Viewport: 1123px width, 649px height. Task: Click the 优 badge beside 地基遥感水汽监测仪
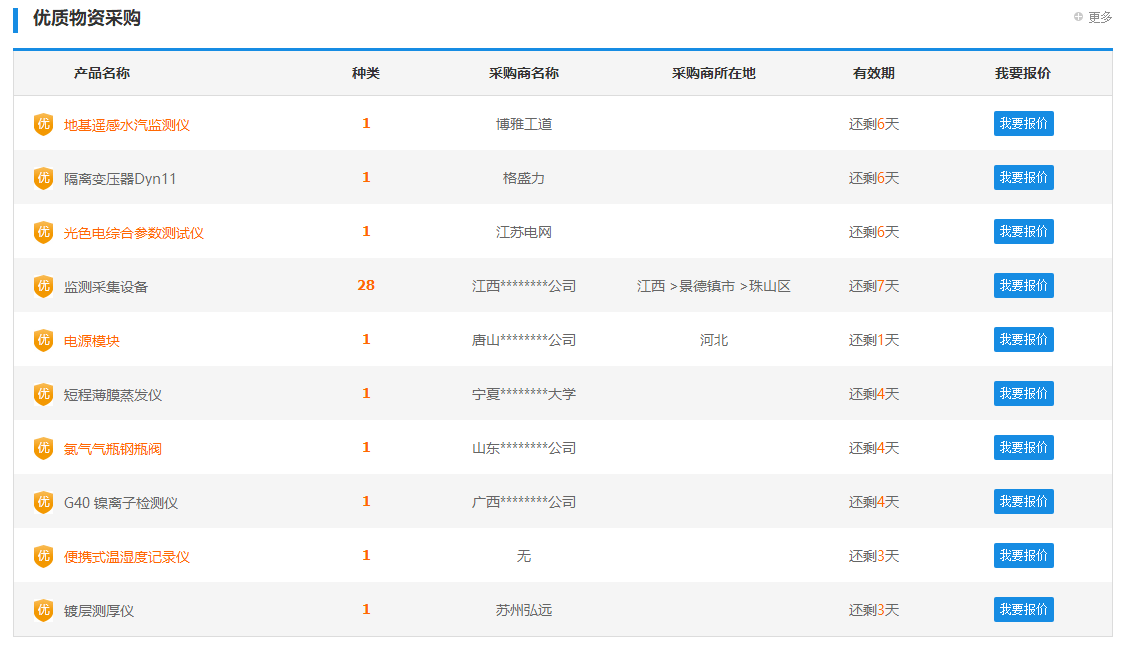pyautogui.click(x=43, y=124)
